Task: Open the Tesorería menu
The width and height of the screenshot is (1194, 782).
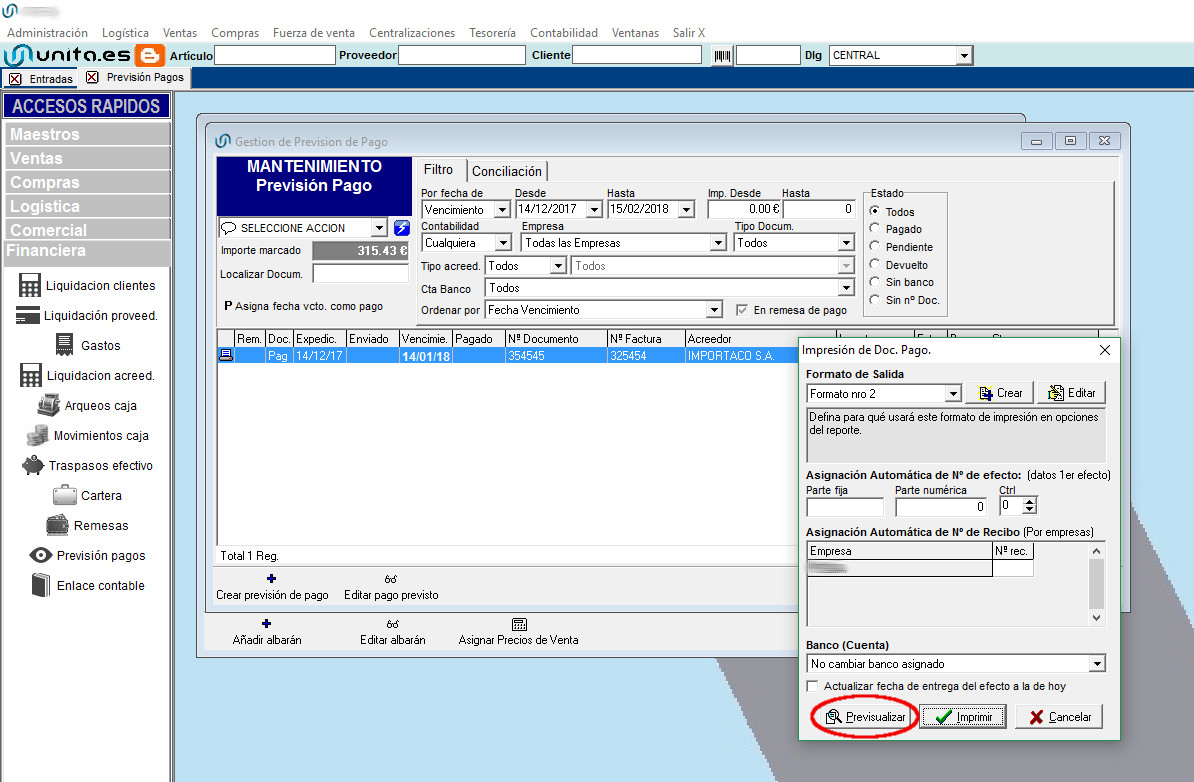Action: (492, 33)
